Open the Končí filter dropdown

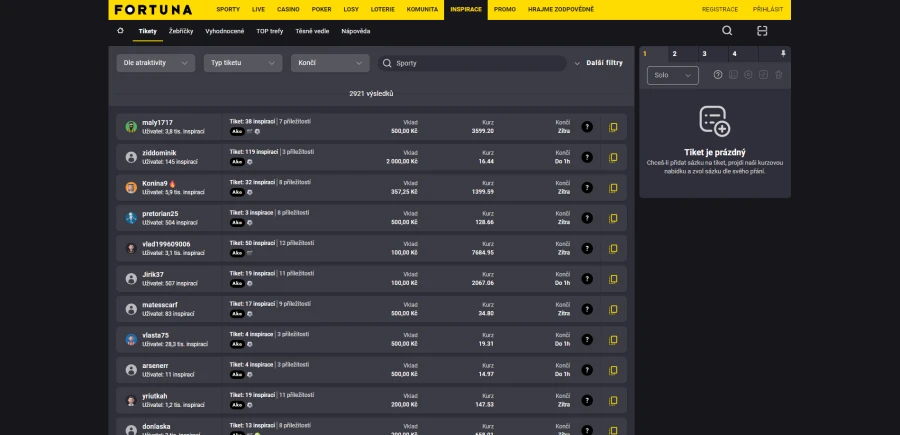(330, 63)
